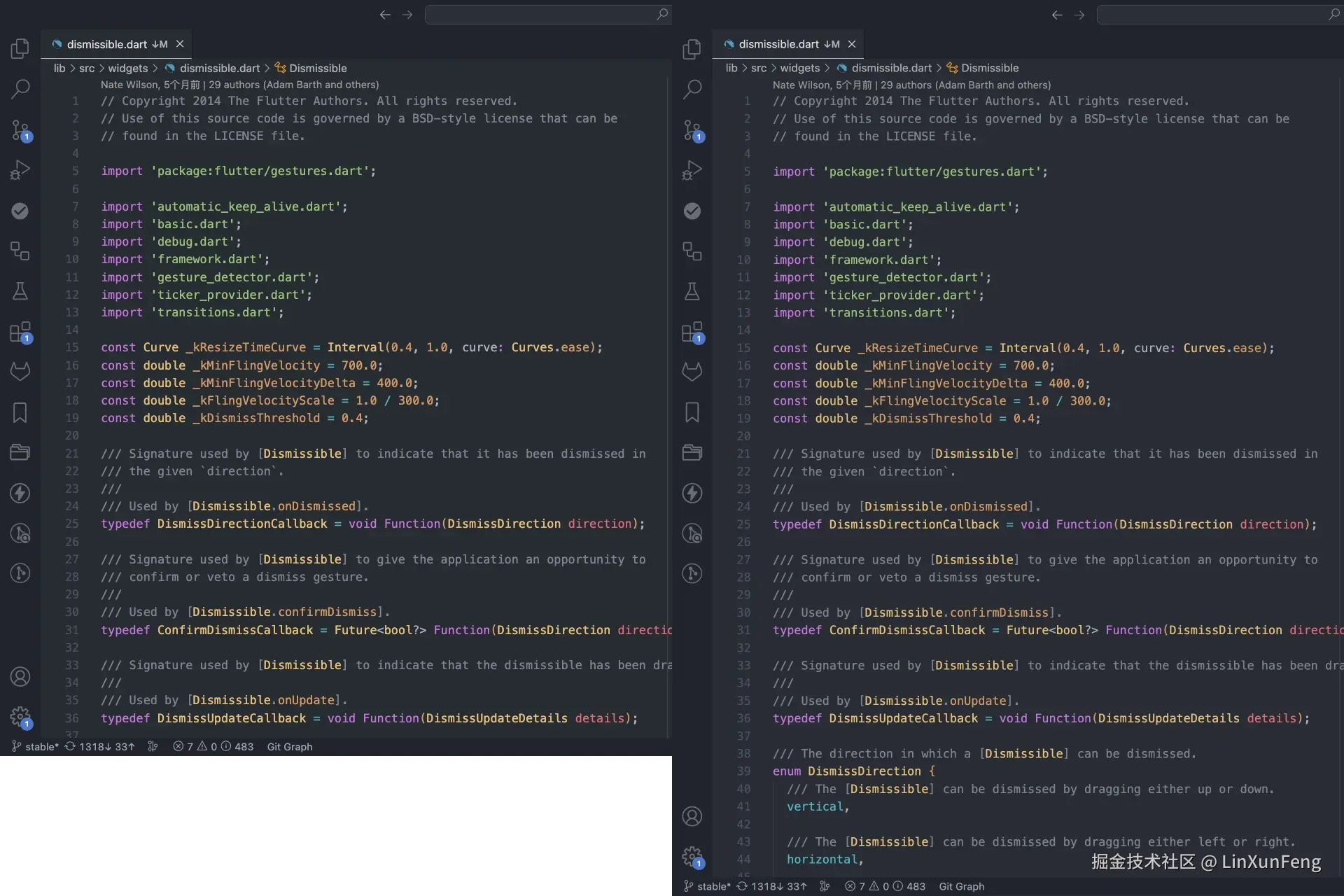Open Source Control view in right window
Screen dimensions: 1344x896
[692, 129]
